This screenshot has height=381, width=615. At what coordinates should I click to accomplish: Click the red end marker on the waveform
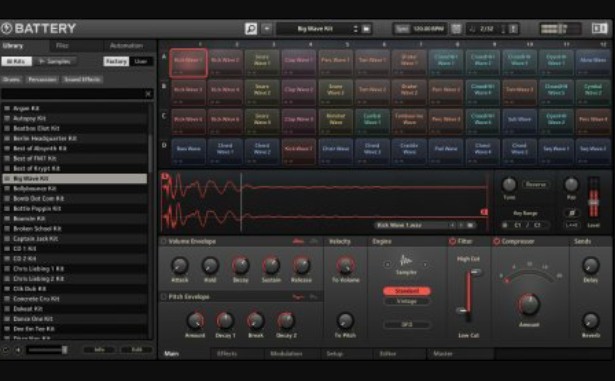click(484, 212)
